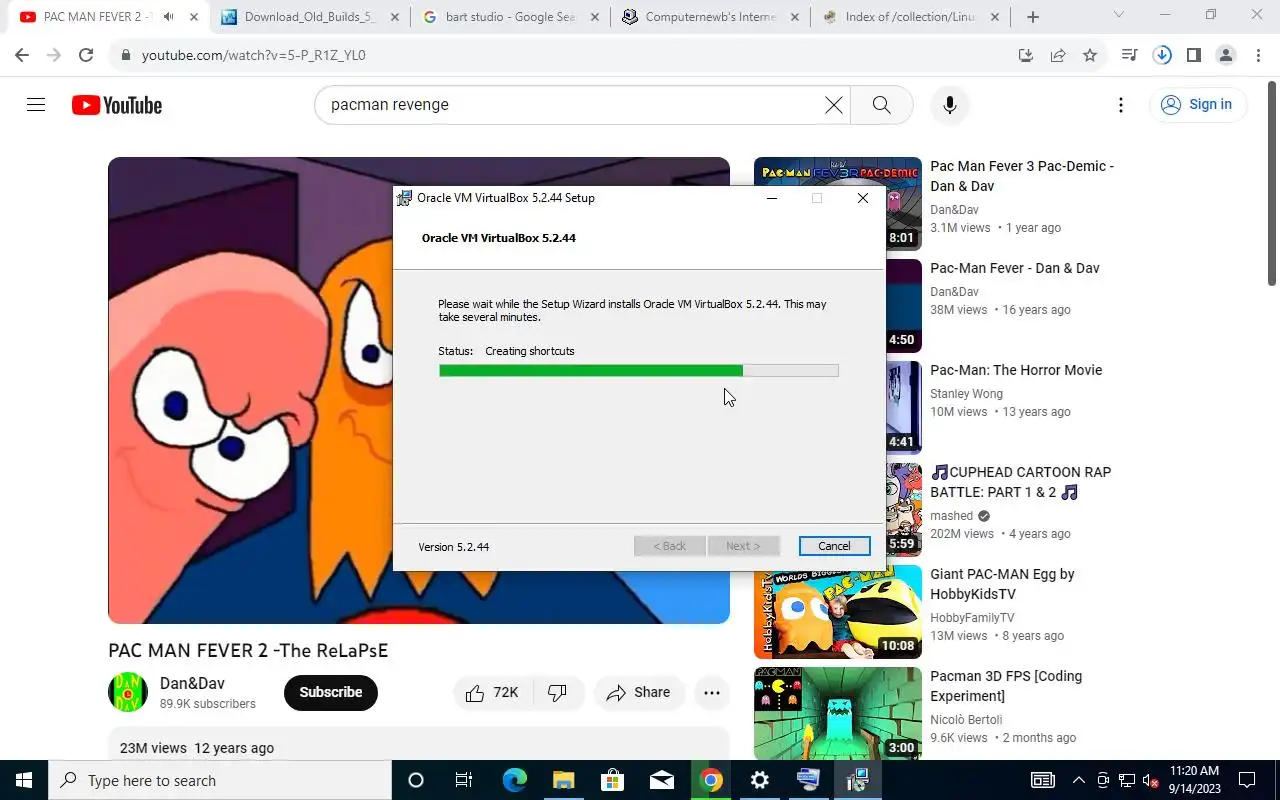
Task: Open Pac-Man: The Horror Movie title
Action: pyautogui.click(x=1016, y=370)
